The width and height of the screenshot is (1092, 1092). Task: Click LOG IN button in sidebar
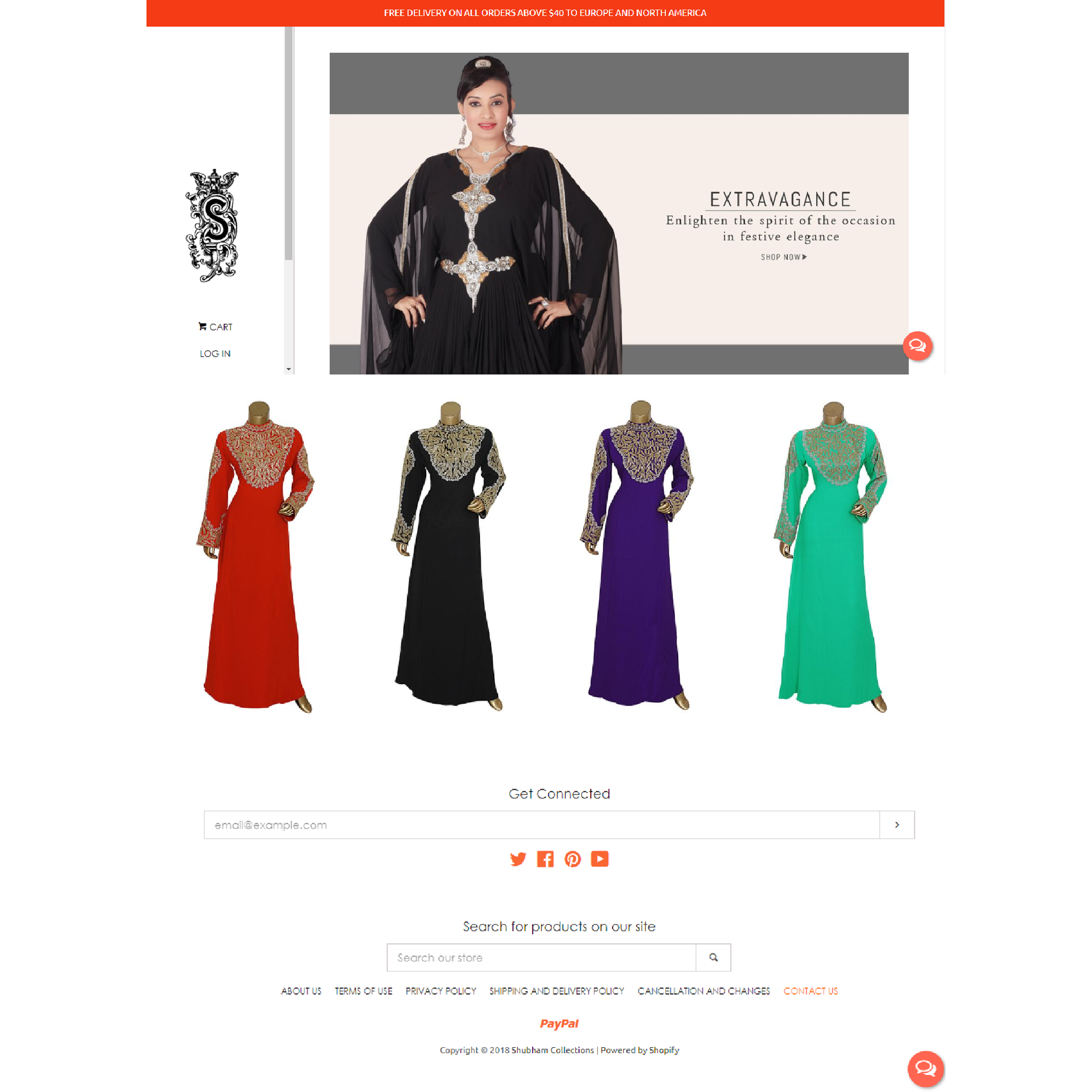[217, 353]
